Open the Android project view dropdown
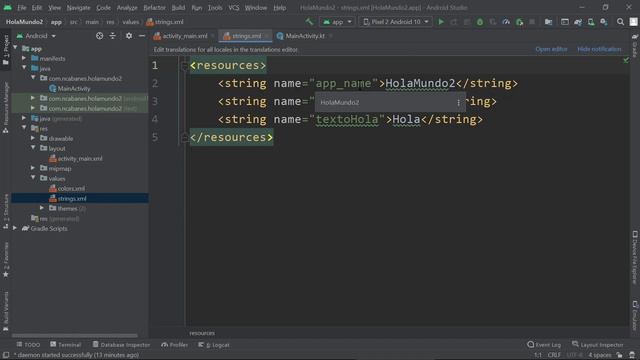 click(x=36, y=36)
